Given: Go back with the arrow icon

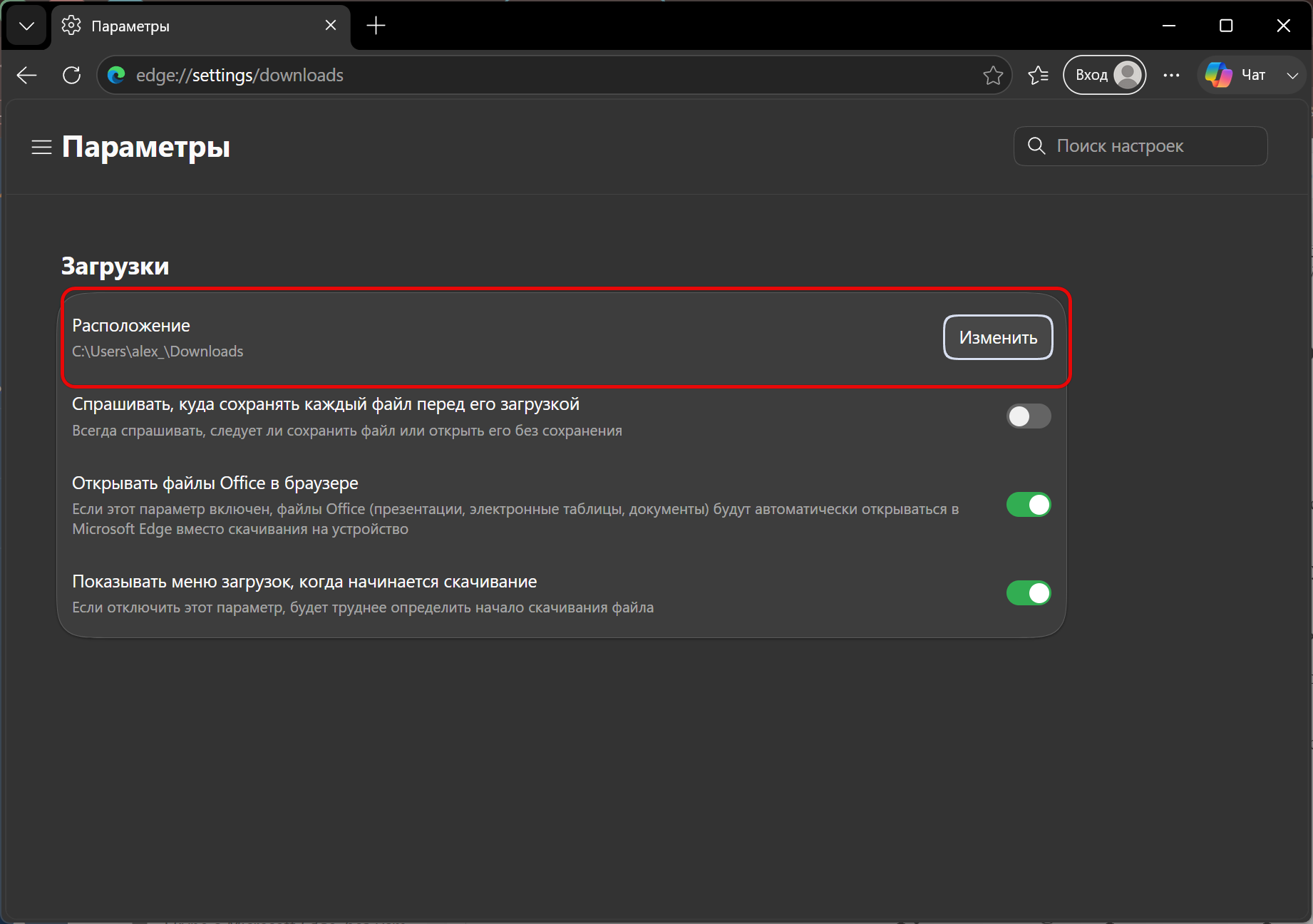Looking at the screenshot, I should (27, 75).
